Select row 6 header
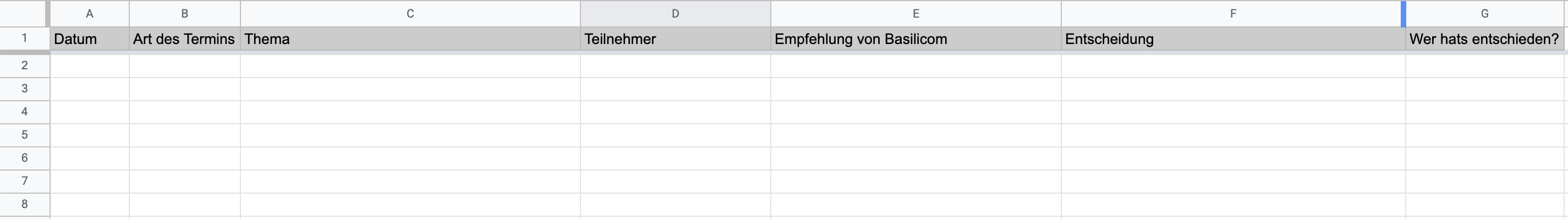The height and width of the screenshot is (219, 1568). [x=24, y=158]
